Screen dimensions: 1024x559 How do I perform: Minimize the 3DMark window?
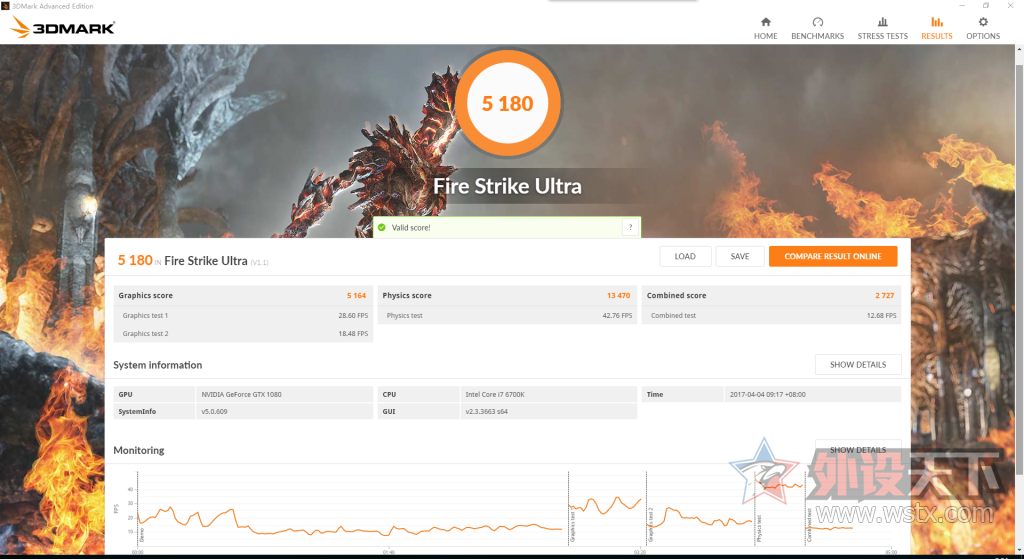point(962,6)
